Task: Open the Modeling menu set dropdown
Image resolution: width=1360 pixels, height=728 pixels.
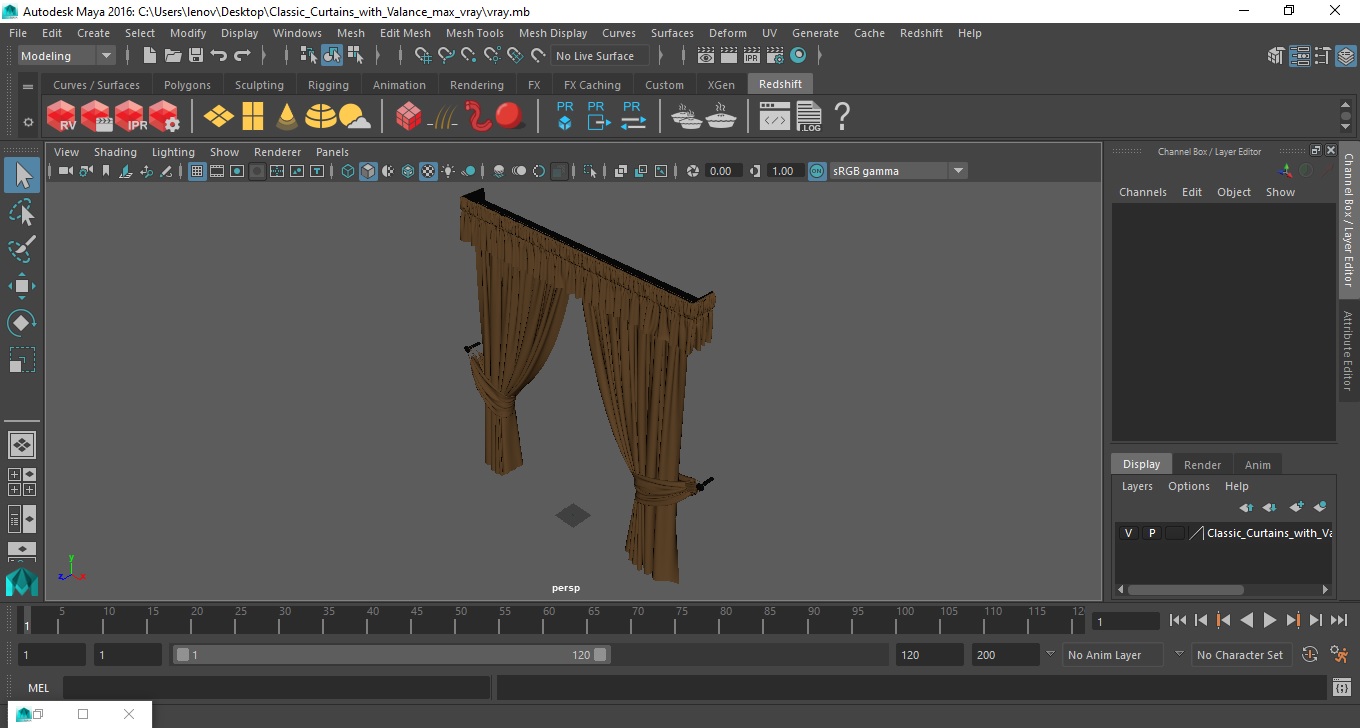Action: coord(66,56)
